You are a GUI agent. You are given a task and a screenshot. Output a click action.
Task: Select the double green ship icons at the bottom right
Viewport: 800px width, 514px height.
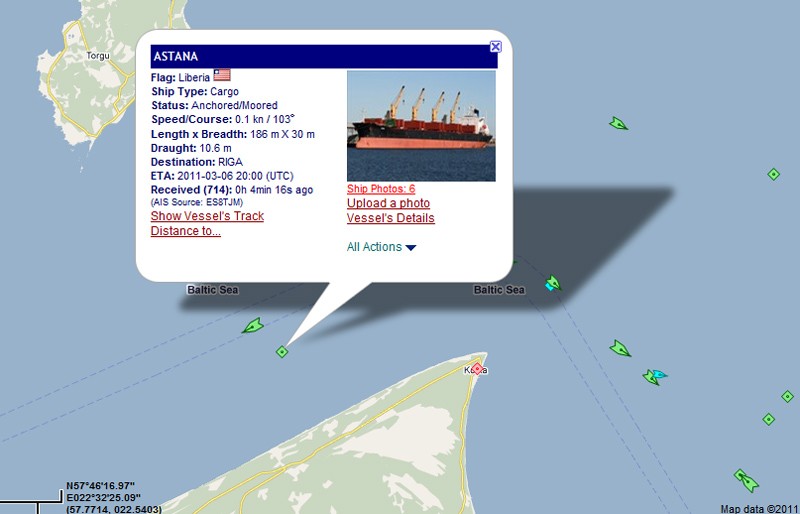coord(746,480)
